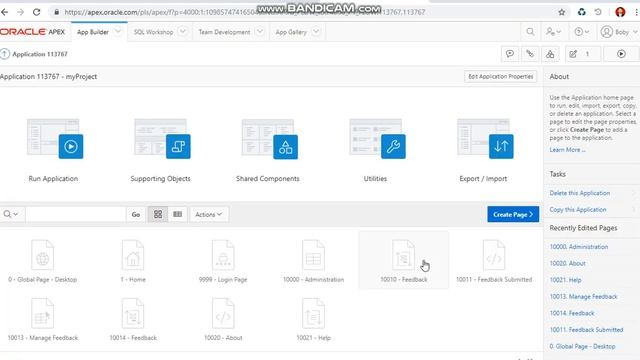The height and width of the screenshot is (360, 640).
Task: Open the Supporting Objects icon
Action: (x=162, y=139)
